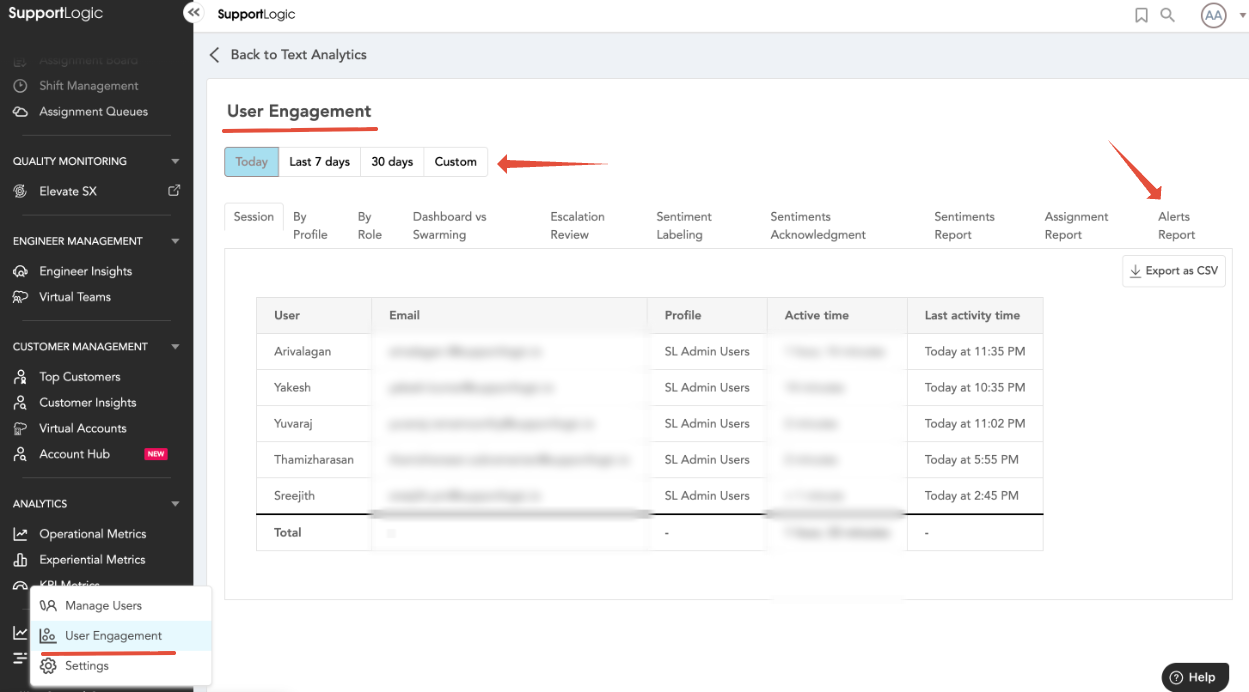Open search via magnifier icon
1249x692 pixels.
pyautogui.click(x=1167, y=15)
